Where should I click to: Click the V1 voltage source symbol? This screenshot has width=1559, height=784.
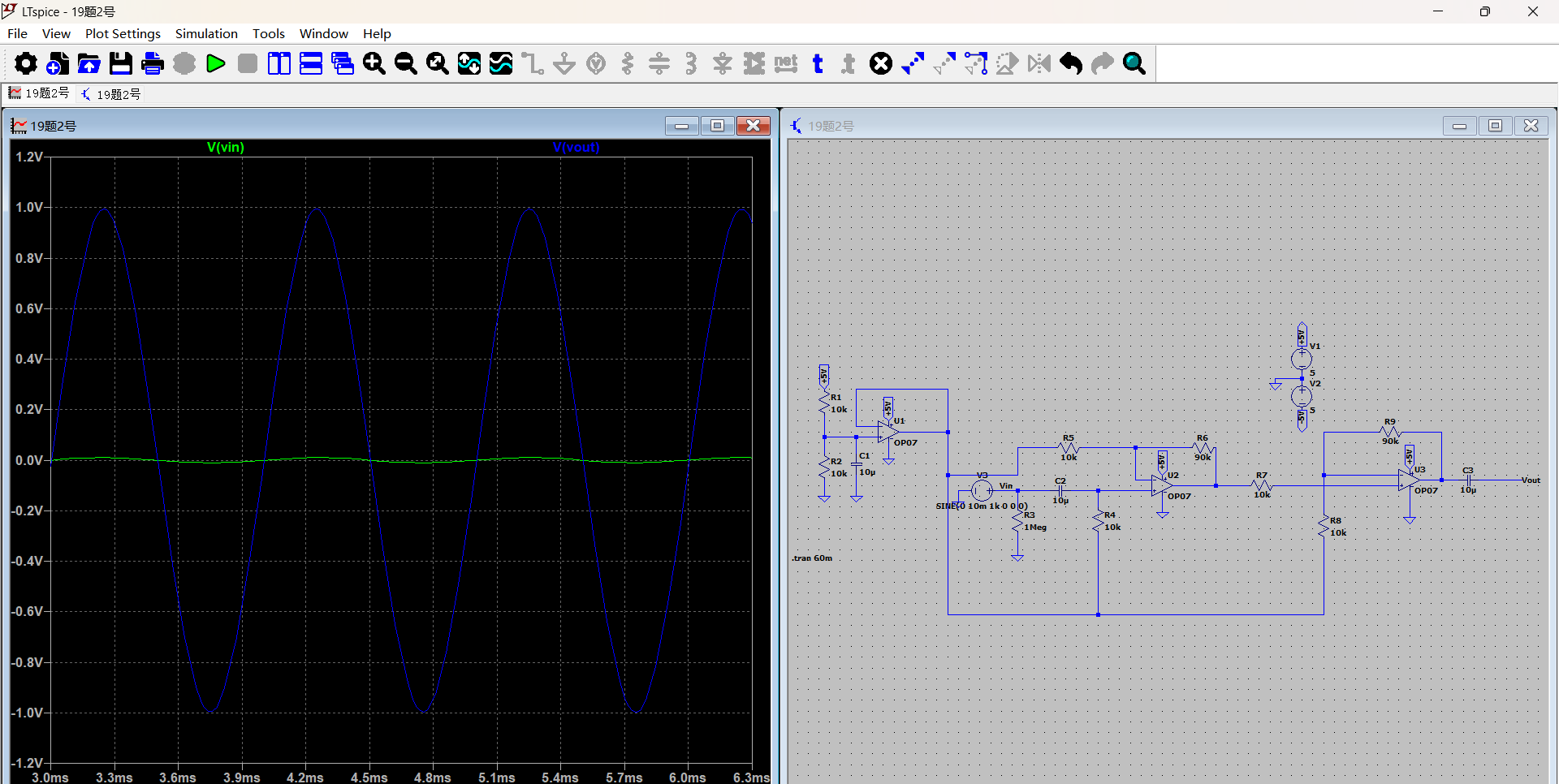1302,358
